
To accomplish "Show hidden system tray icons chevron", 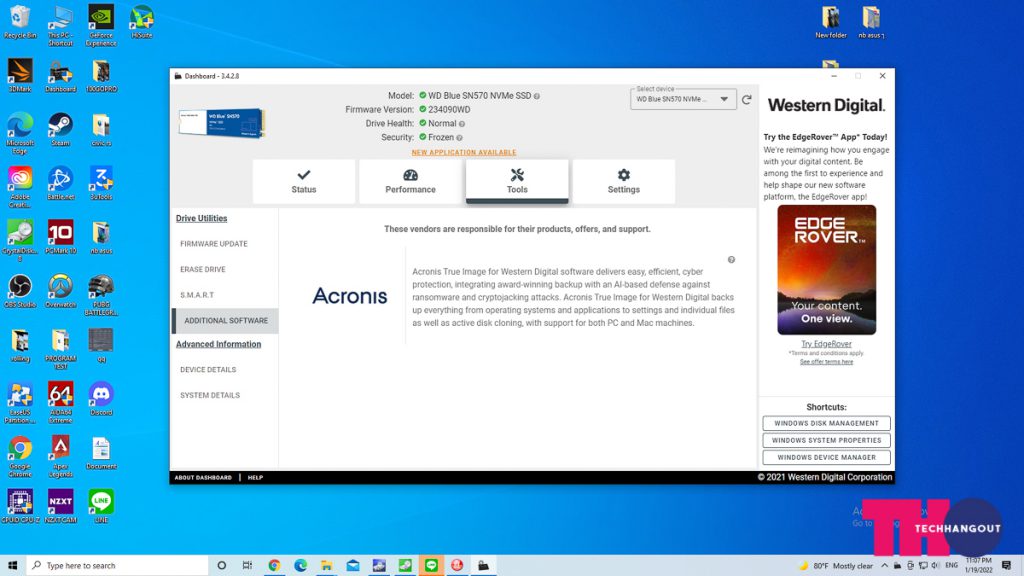I will point(884,566).
